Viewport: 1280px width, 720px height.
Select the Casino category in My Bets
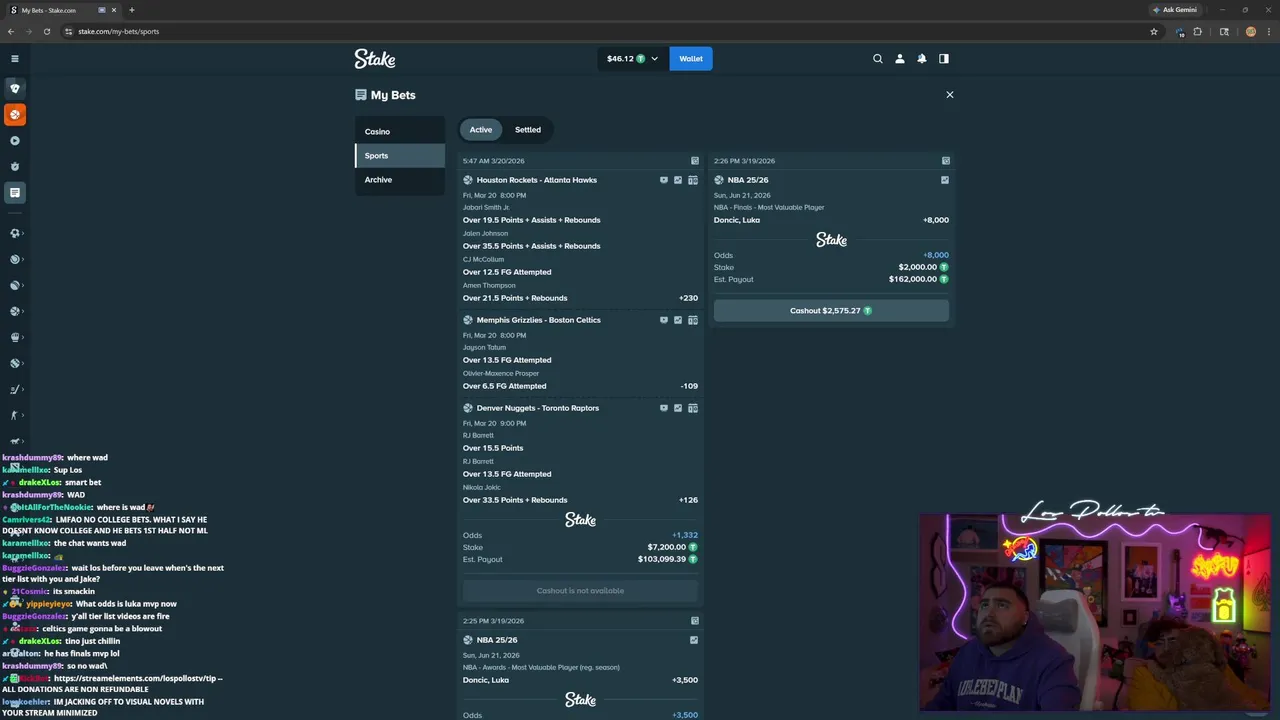pos(399,131)
